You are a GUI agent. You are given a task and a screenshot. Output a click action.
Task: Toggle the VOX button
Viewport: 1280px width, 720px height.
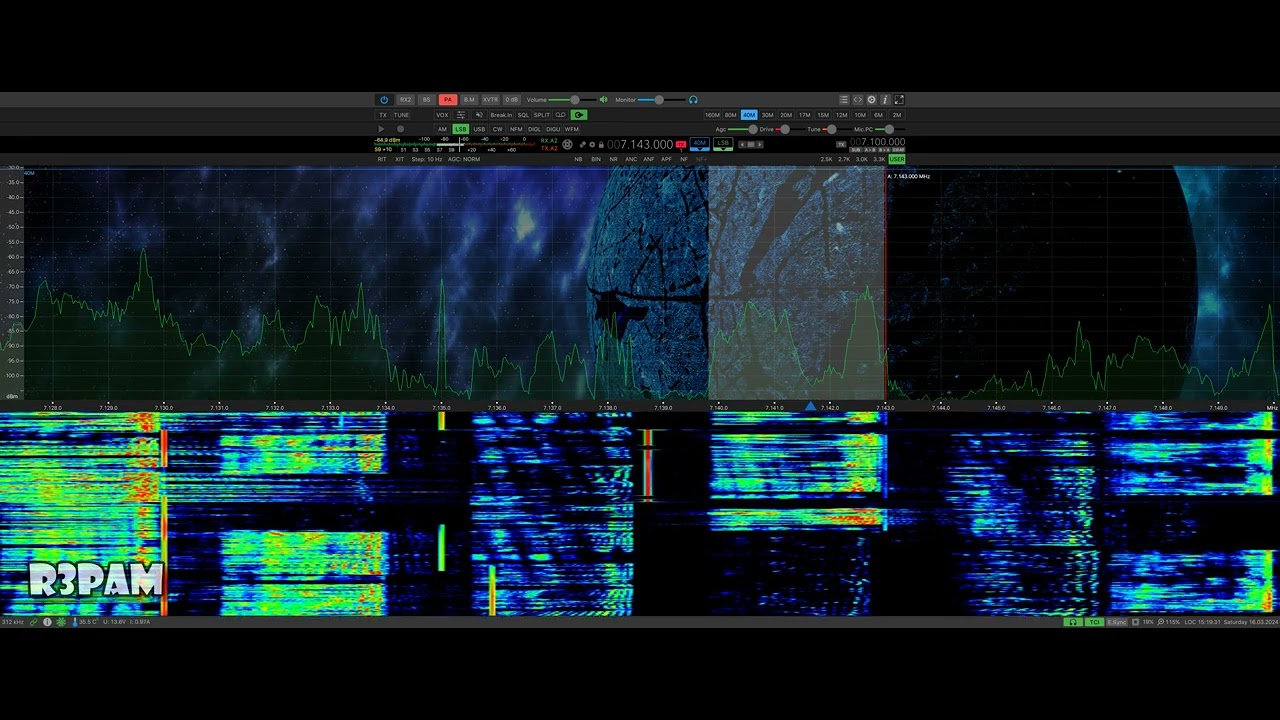(442, 115)
